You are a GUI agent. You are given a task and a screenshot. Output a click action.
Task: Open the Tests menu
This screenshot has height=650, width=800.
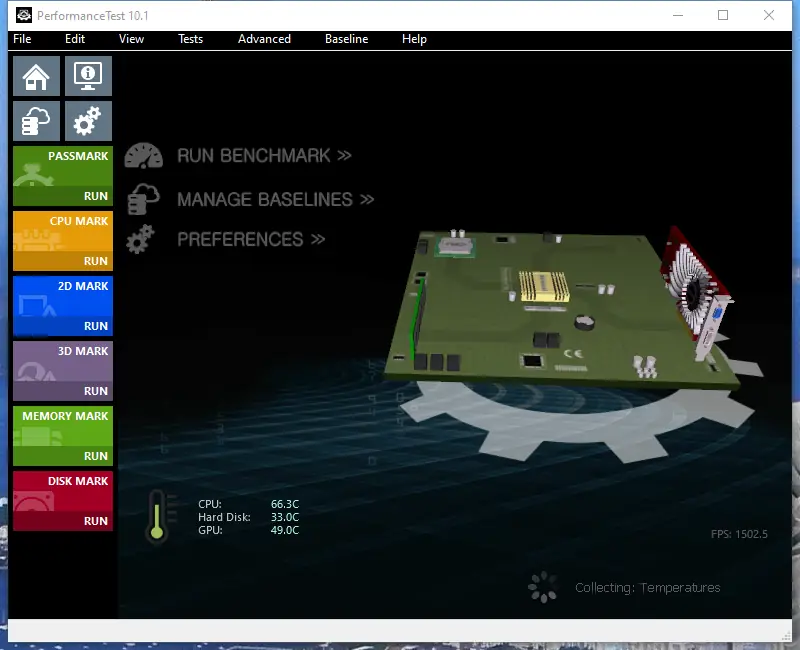tap(190, 39)
